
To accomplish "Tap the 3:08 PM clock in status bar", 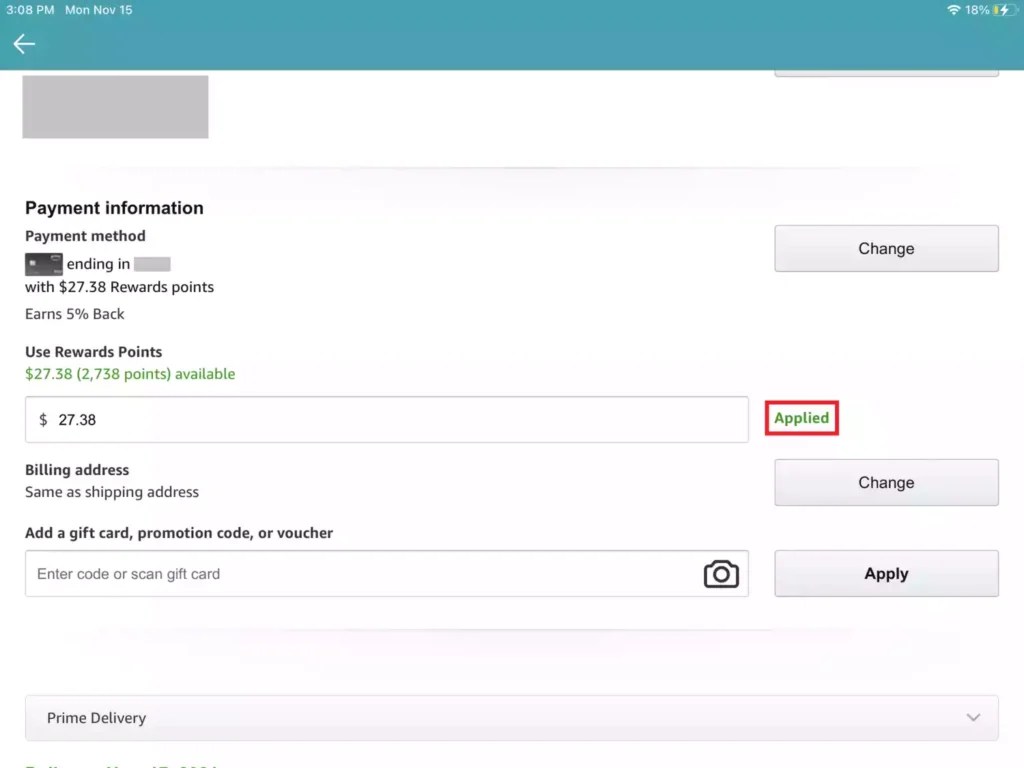I will [x=30, y=10].
